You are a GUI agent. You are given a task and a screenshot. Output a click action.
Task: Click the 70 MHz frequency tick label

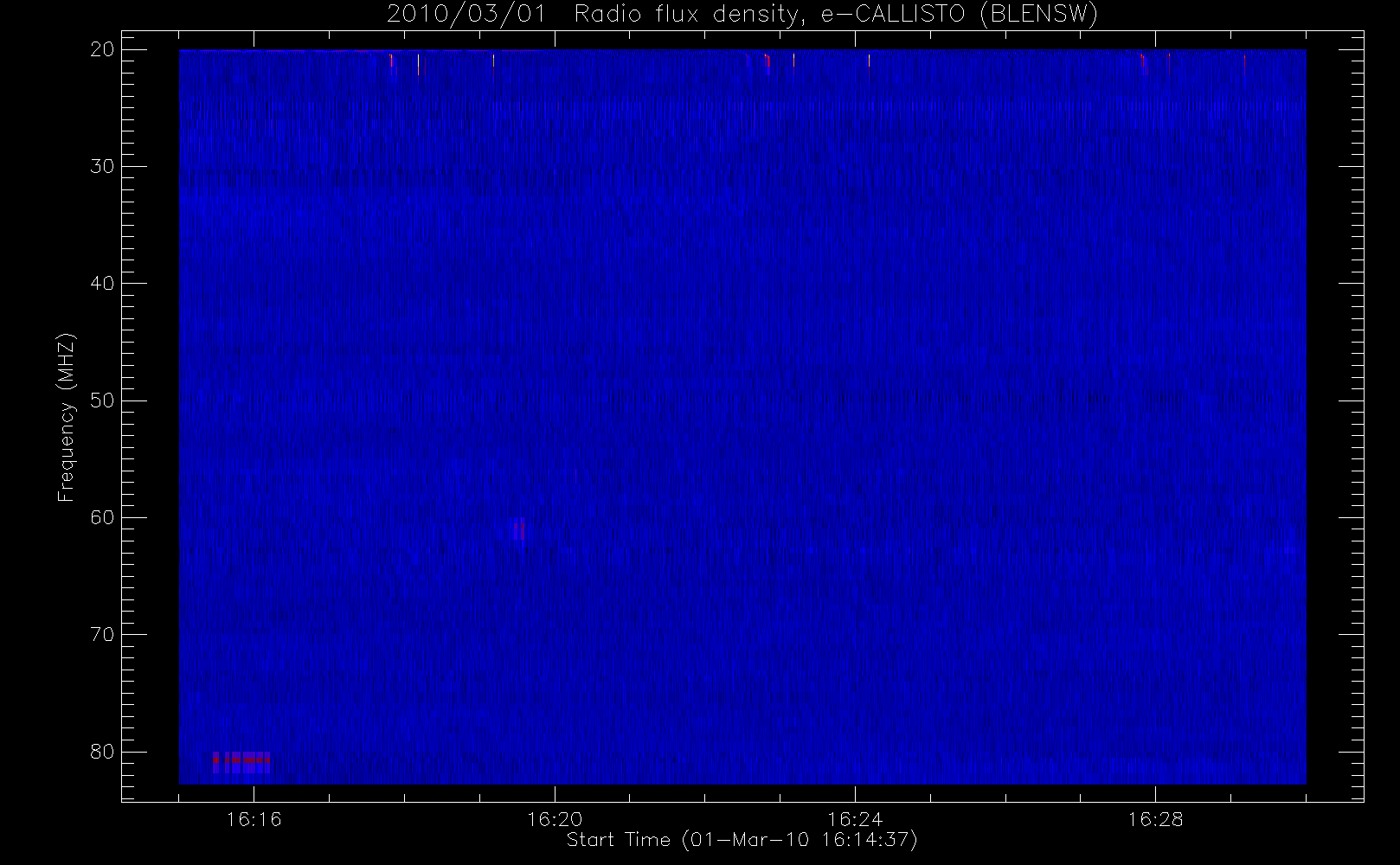click(103, 634)
